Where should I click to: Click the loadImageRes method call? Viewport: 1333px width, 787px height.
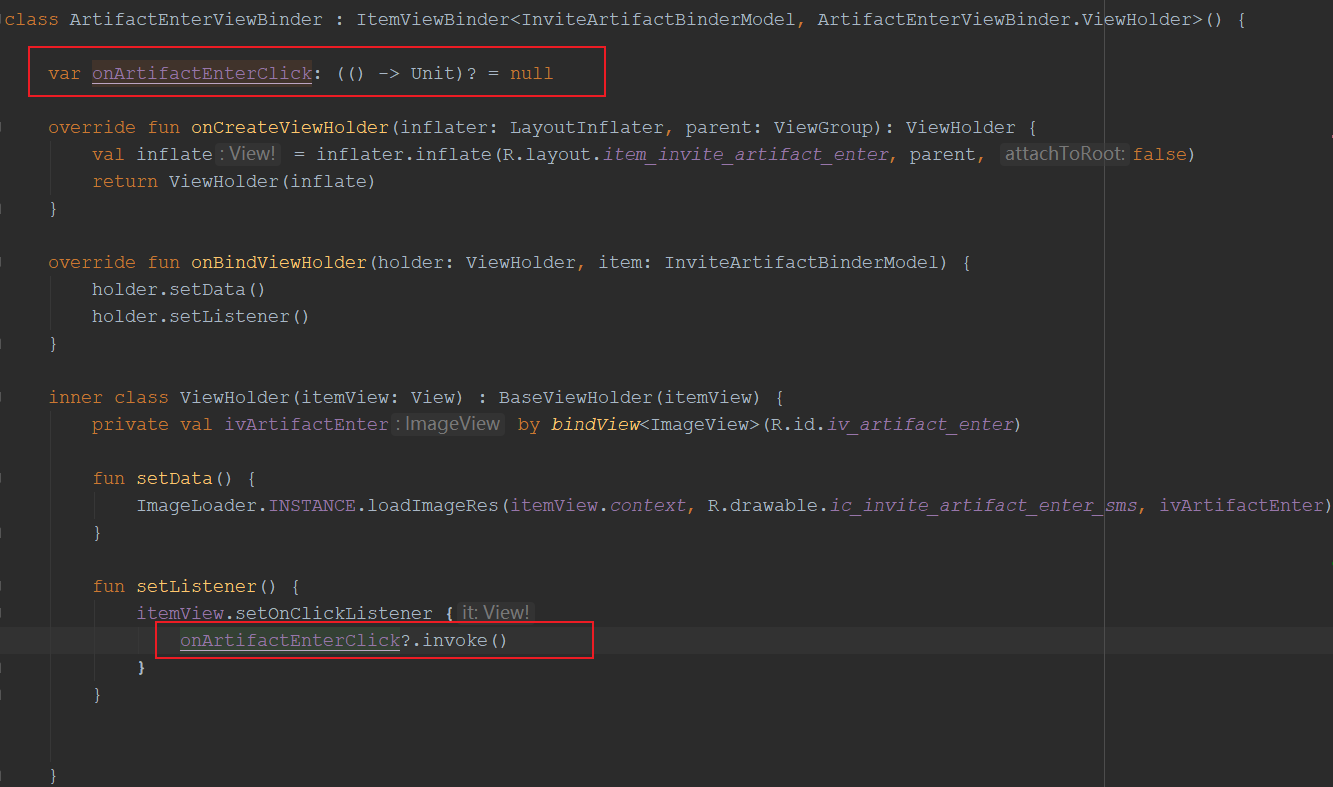pos(433,505)
